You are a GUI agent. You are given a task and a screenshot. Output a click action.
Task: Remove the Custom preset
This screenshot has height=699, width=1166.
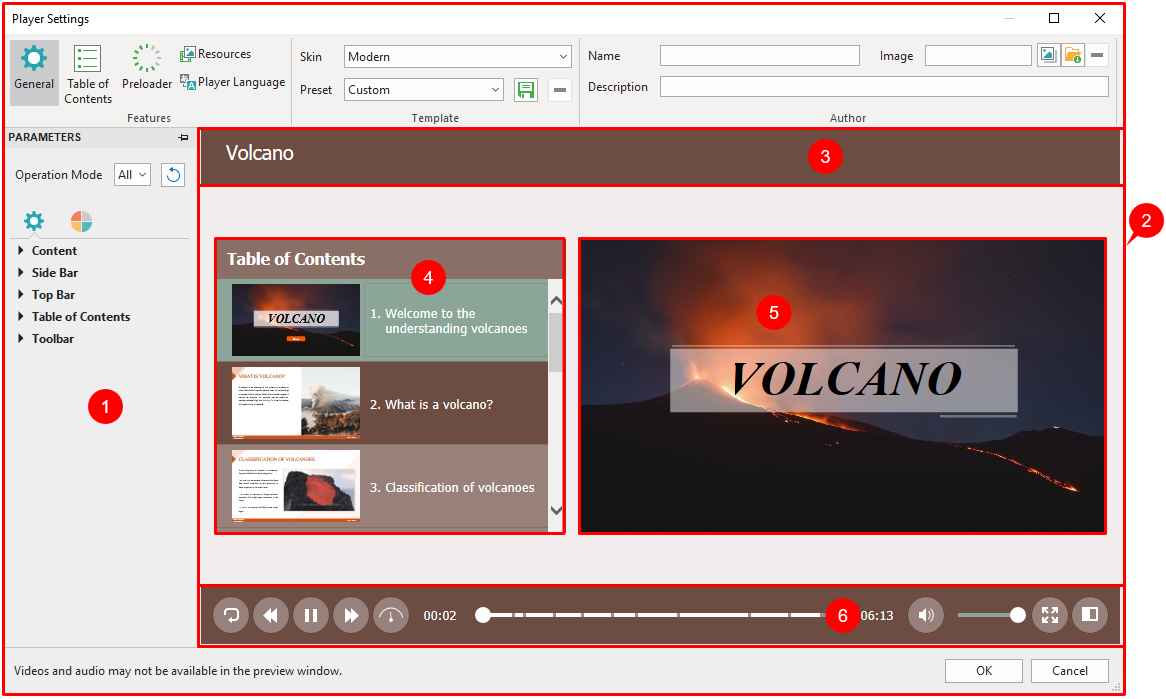click(x=560, y=90)
